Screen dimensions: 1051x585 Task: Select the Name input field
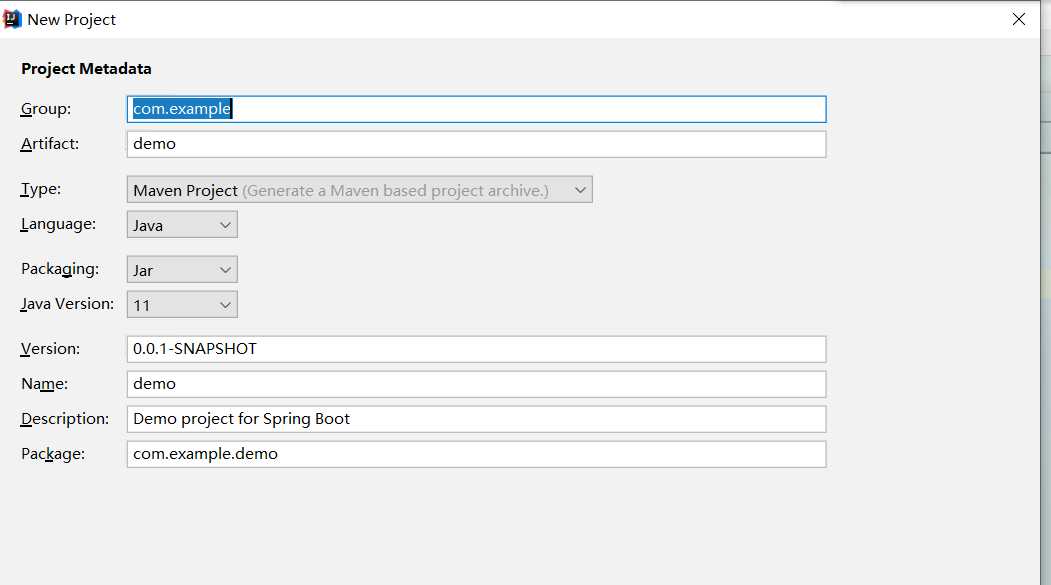pos(477,384)
